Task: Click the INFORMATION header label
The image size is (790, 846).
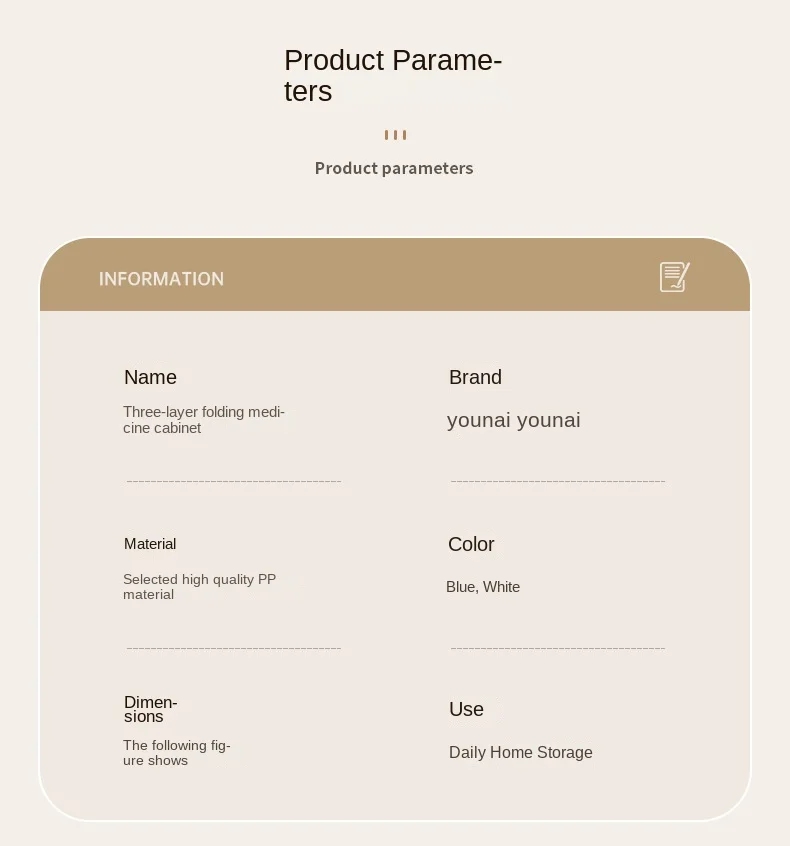Action: point(161,279)
